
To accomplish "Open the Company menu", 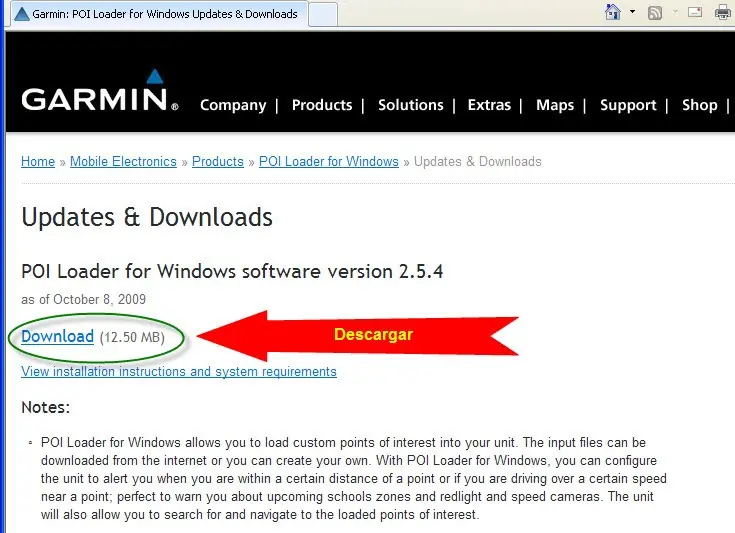I will [233, 105].
